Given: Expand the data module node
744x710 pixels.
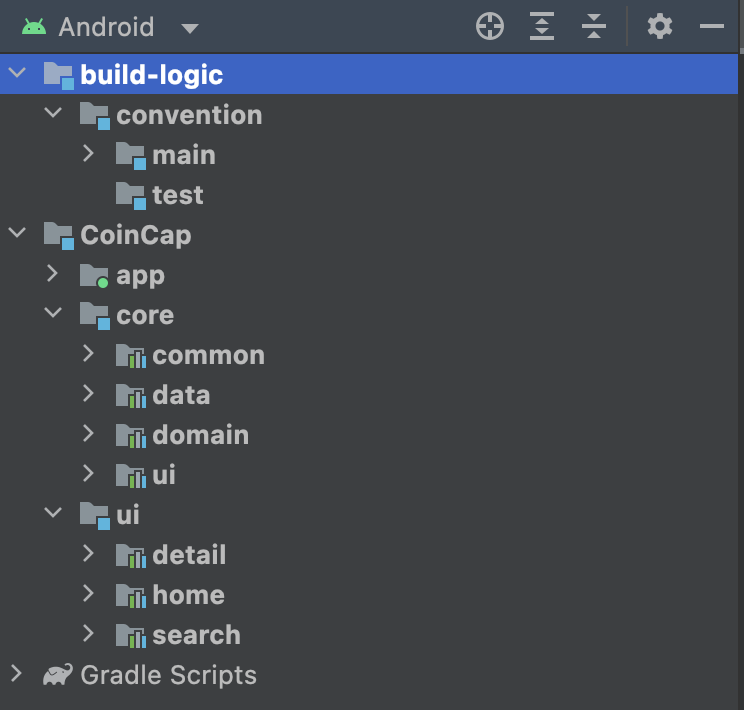Looking at the screenshot, I should 88,393.
